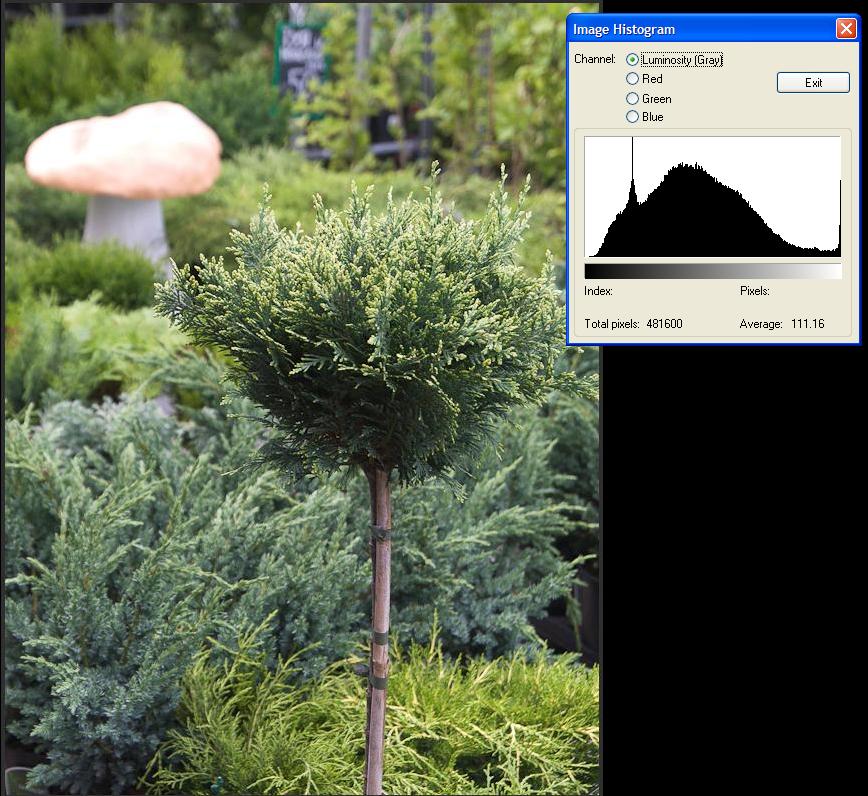Click the Total pixels value 481600
Image resolution: width=868 pixels, height=796 pixels.
664,324
